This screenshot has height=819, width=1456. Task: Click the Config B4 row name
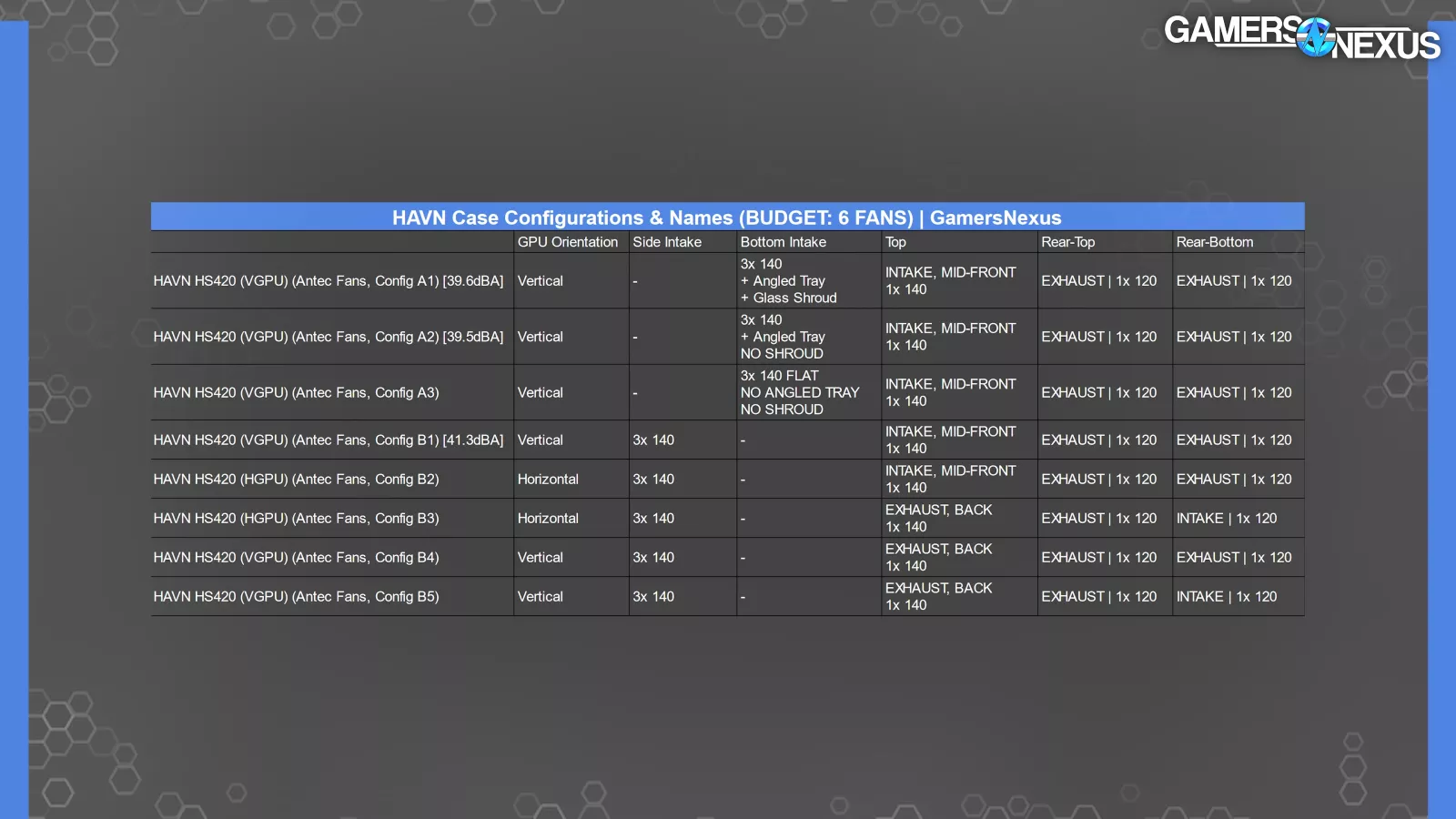296,558
